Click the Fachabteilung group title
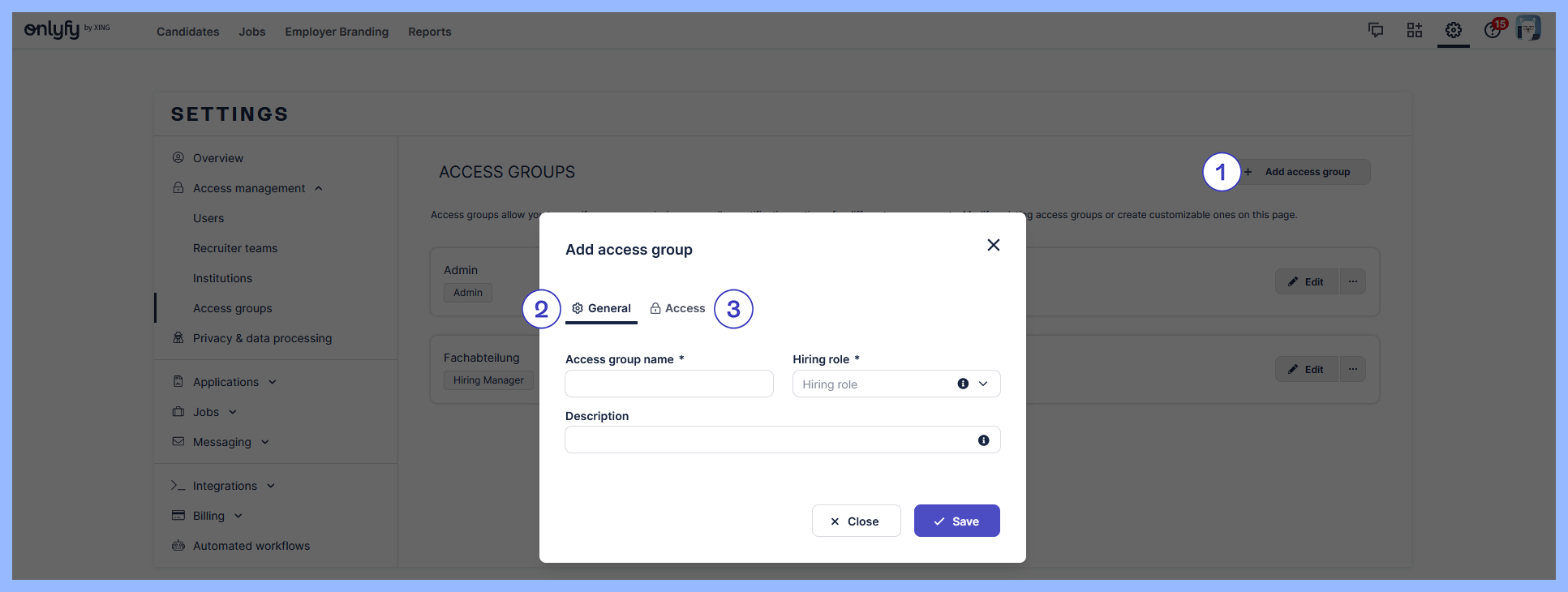The height and width of the screenshot is (592, 1568). pos(482,358)
